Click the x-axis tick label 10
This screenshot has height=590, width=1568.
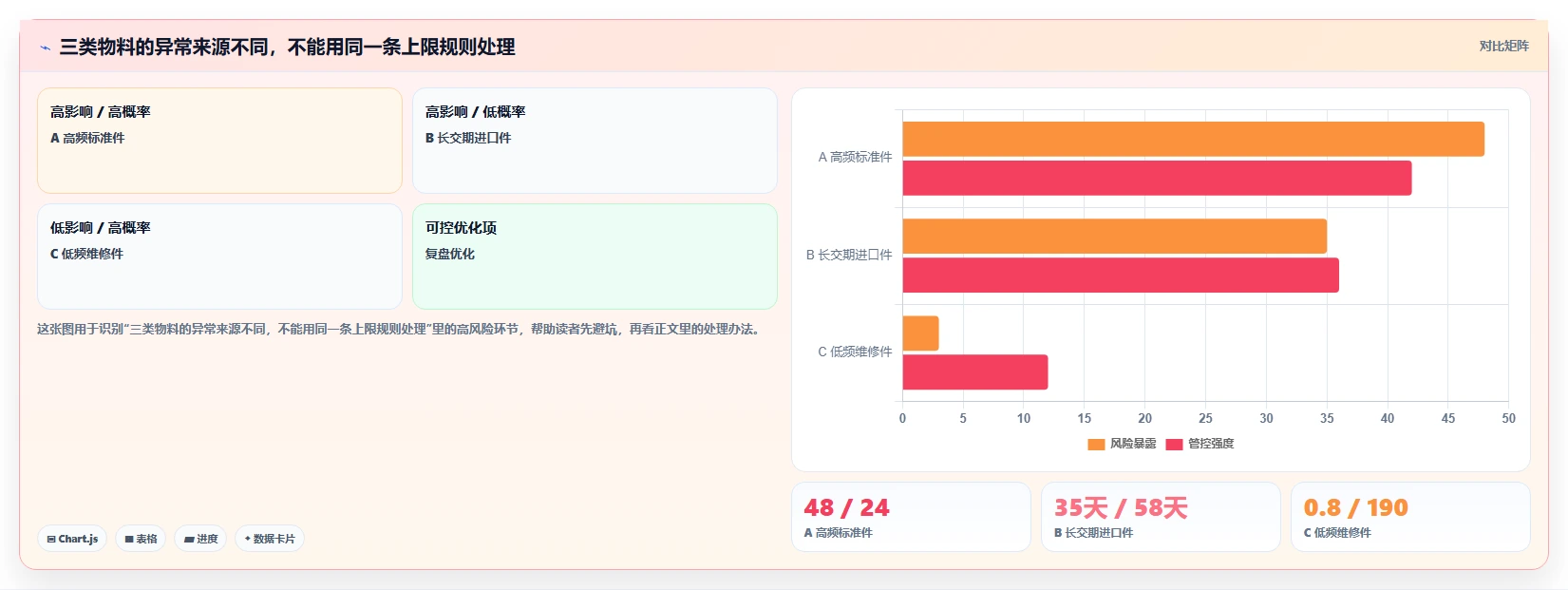pos(1024,418)
